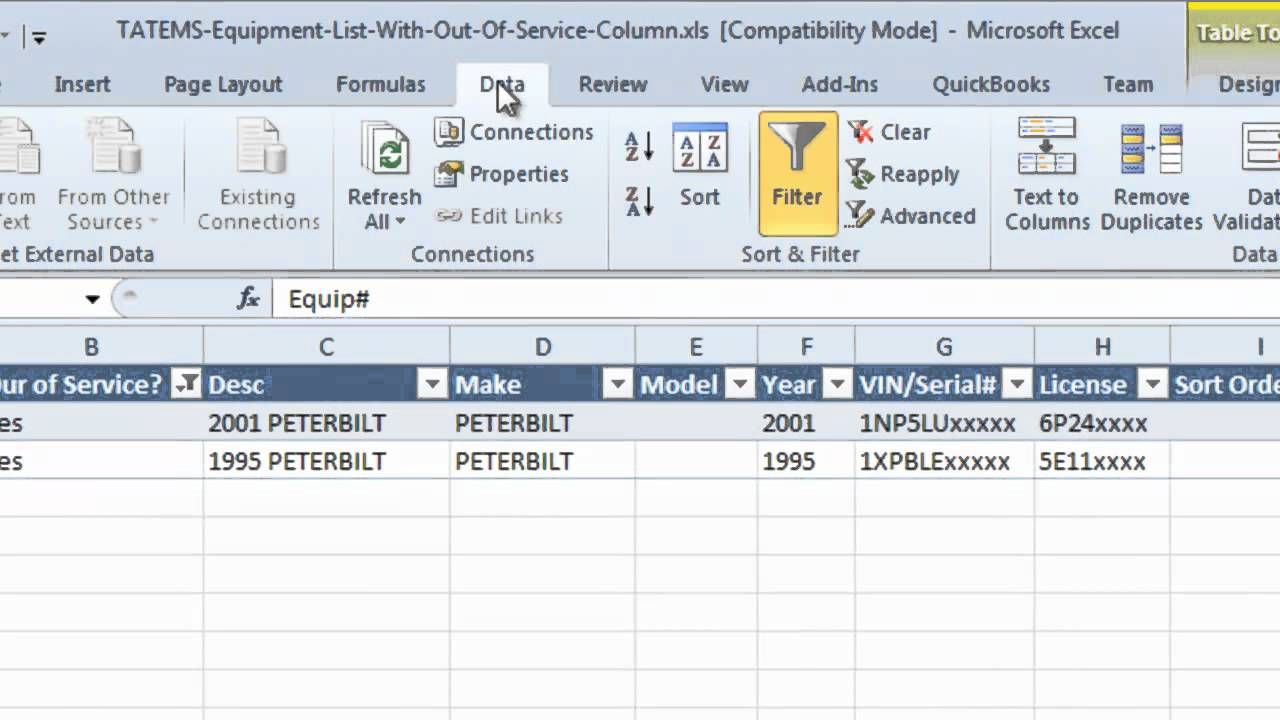1280x720 pixels.
Task: Open the Desc column filter dropdown
Action: pos(433,385)
